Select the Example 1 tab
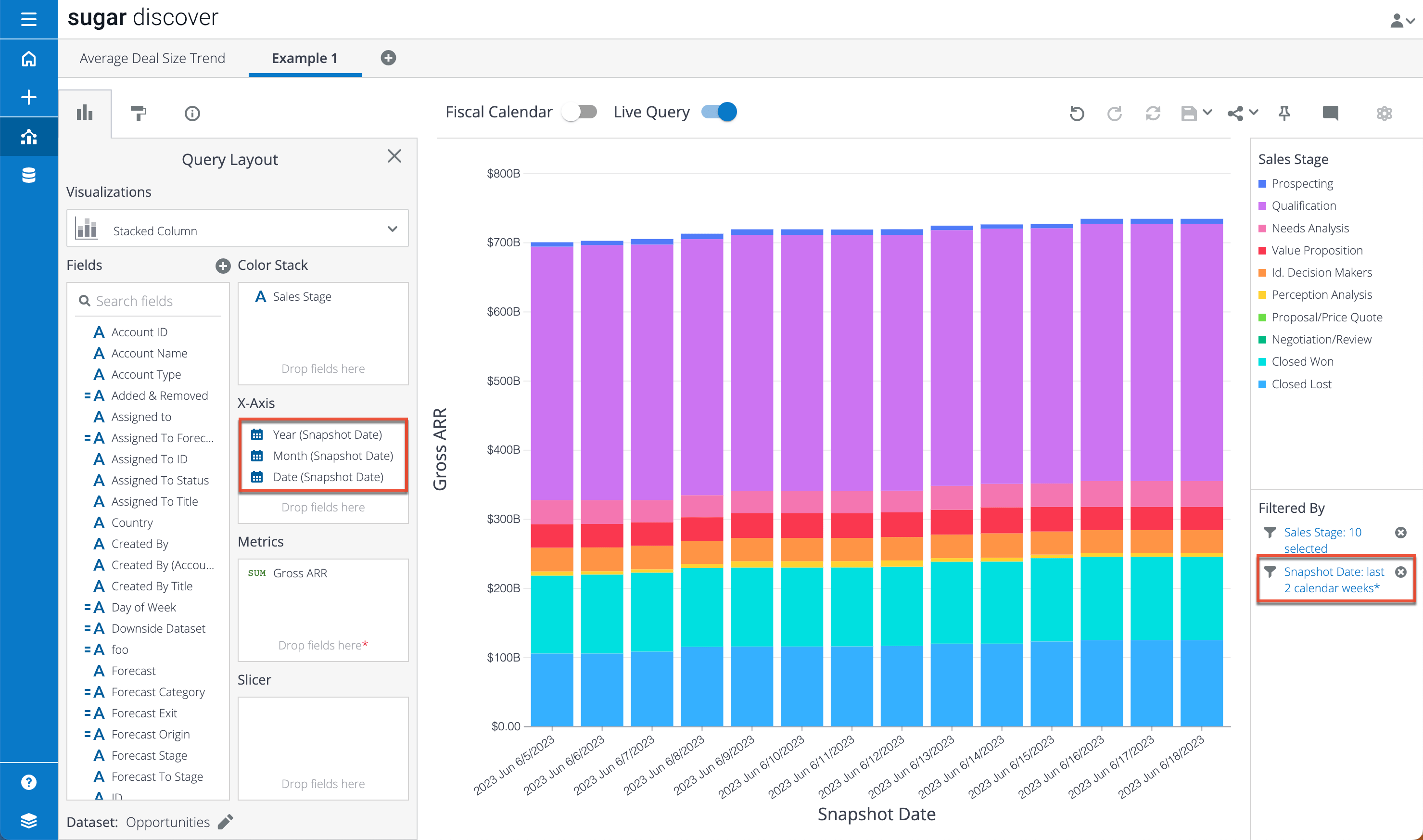Screen dimensions: 1423x840 point(305,58)
